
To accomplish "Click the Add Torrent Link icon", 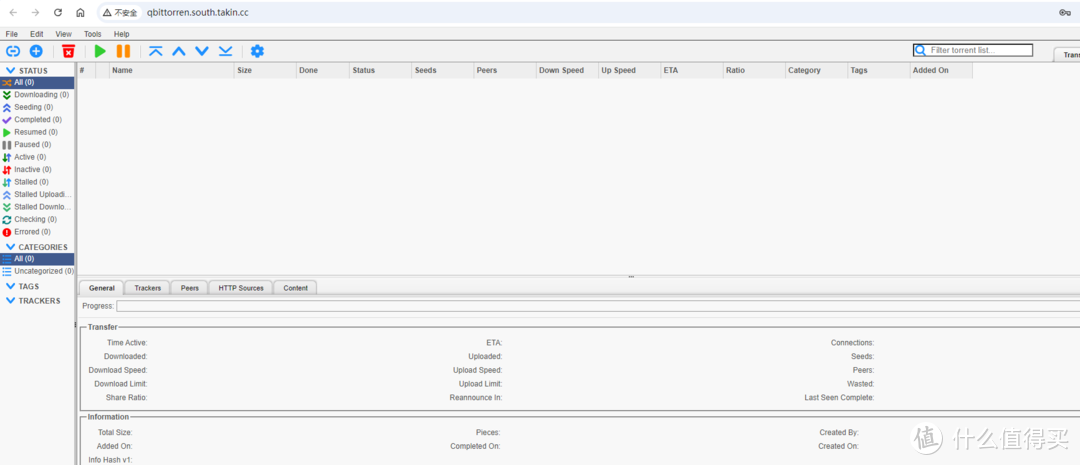I will (x=13, y=51).
